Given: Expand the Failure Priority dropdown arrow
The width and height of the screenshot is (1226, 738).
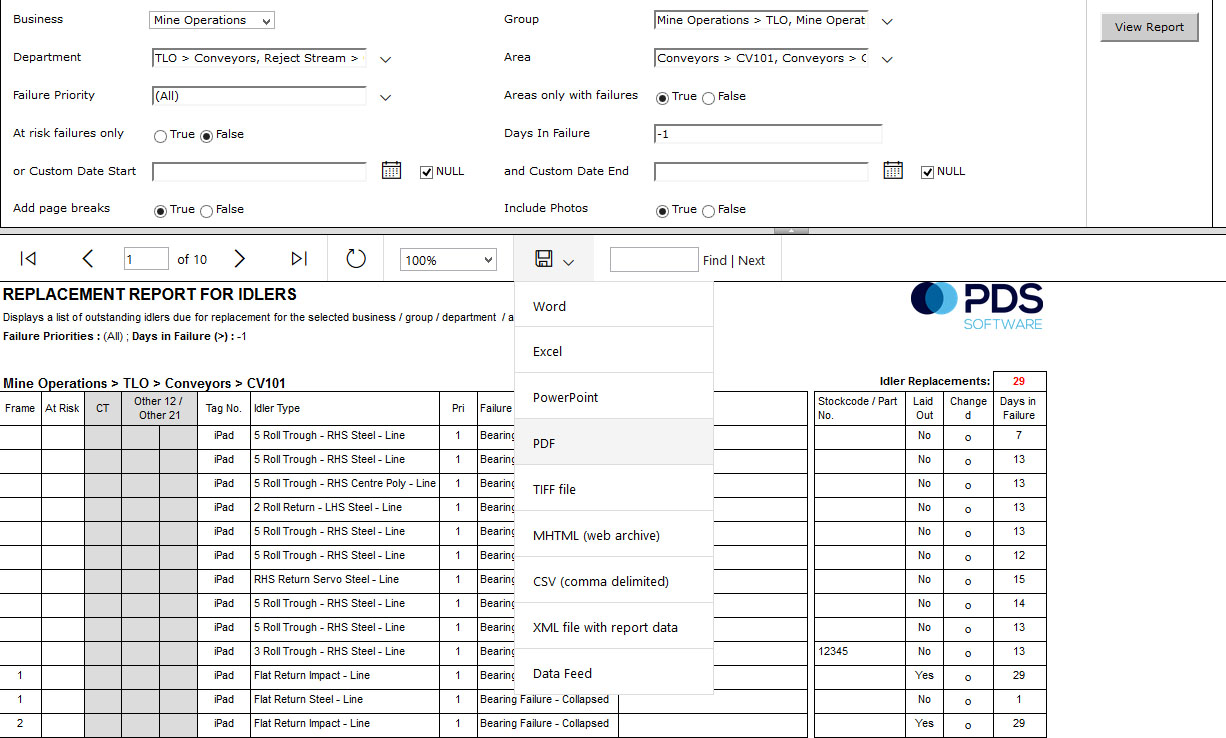Looking at the screenshot, I should tap(385, 97).
